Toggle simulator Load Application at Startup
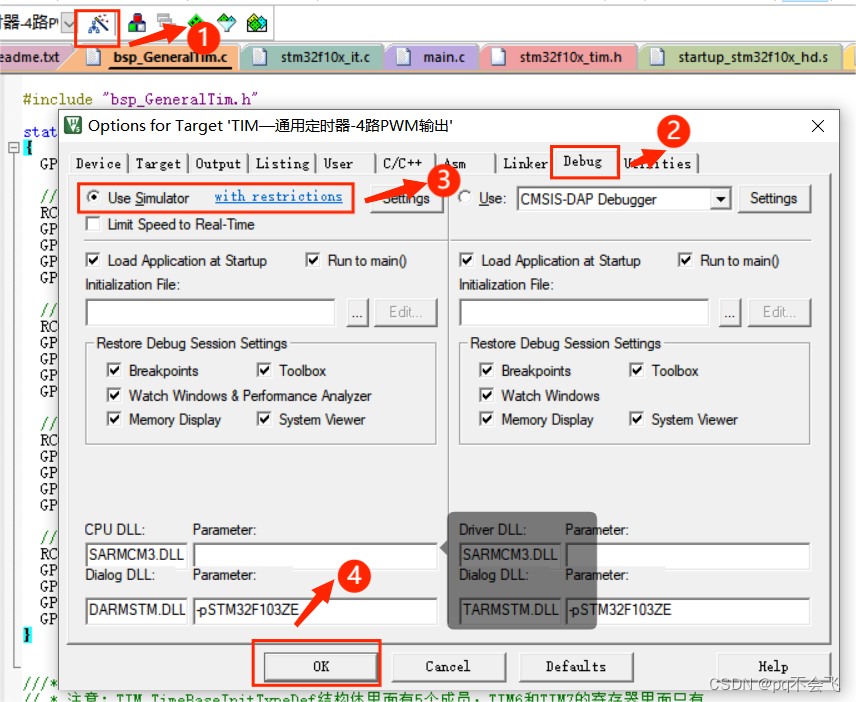This screenshot has height=702, width=856. 93,260
